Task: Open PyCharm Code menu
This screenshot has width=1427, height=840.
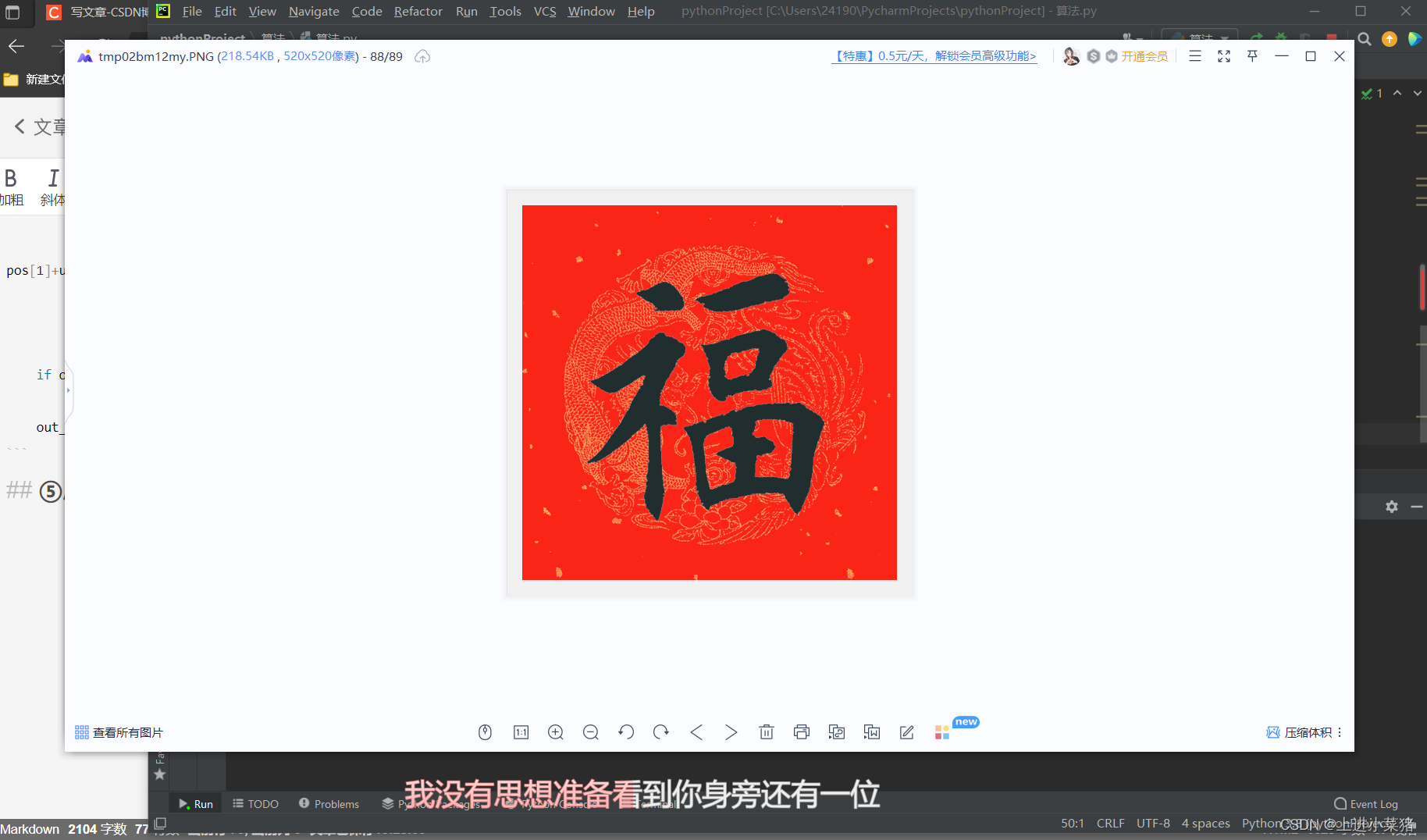Action: pos(367,11)
